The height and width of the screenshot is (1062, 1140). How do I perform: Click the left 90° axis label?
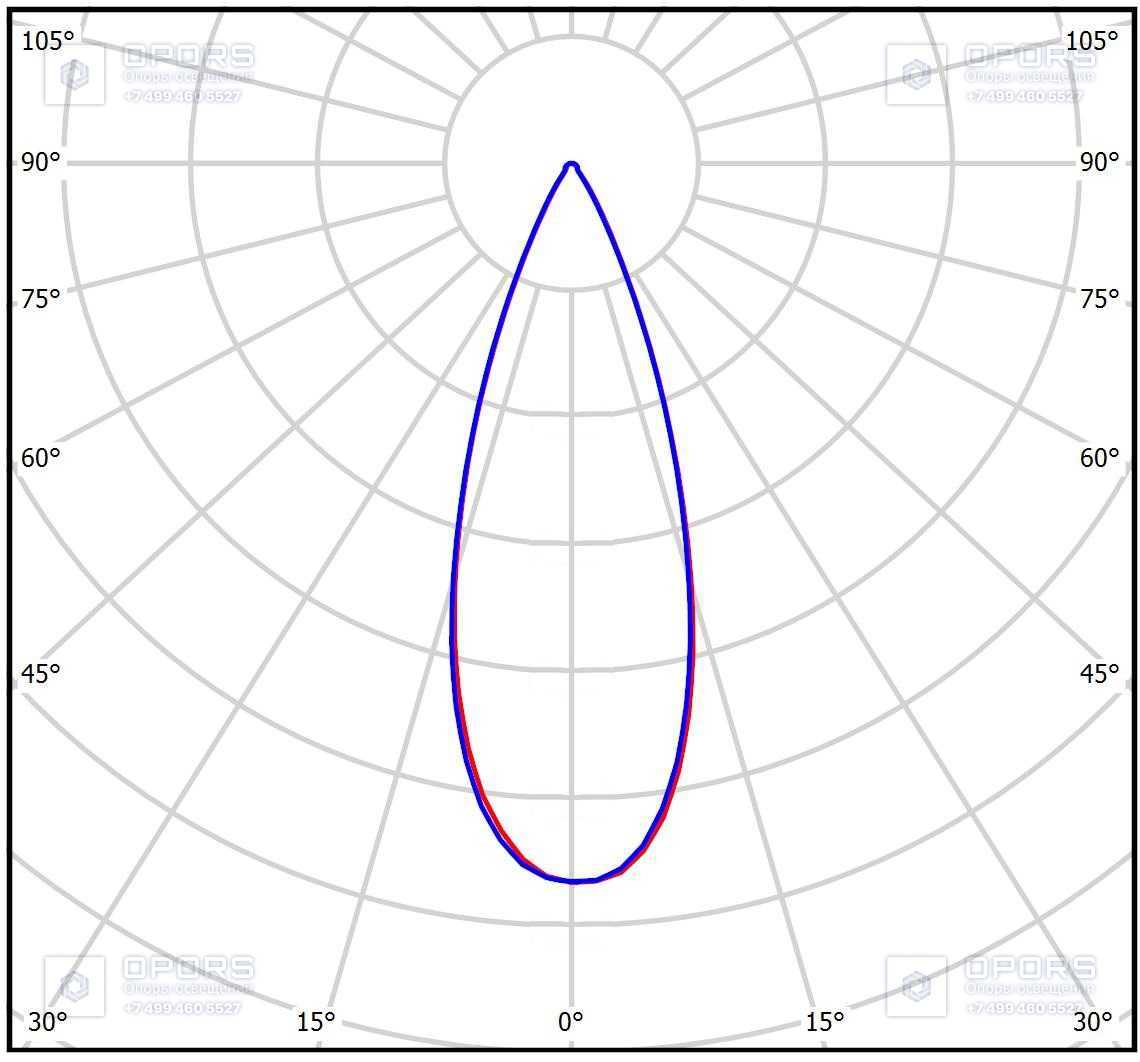point(41,162)
